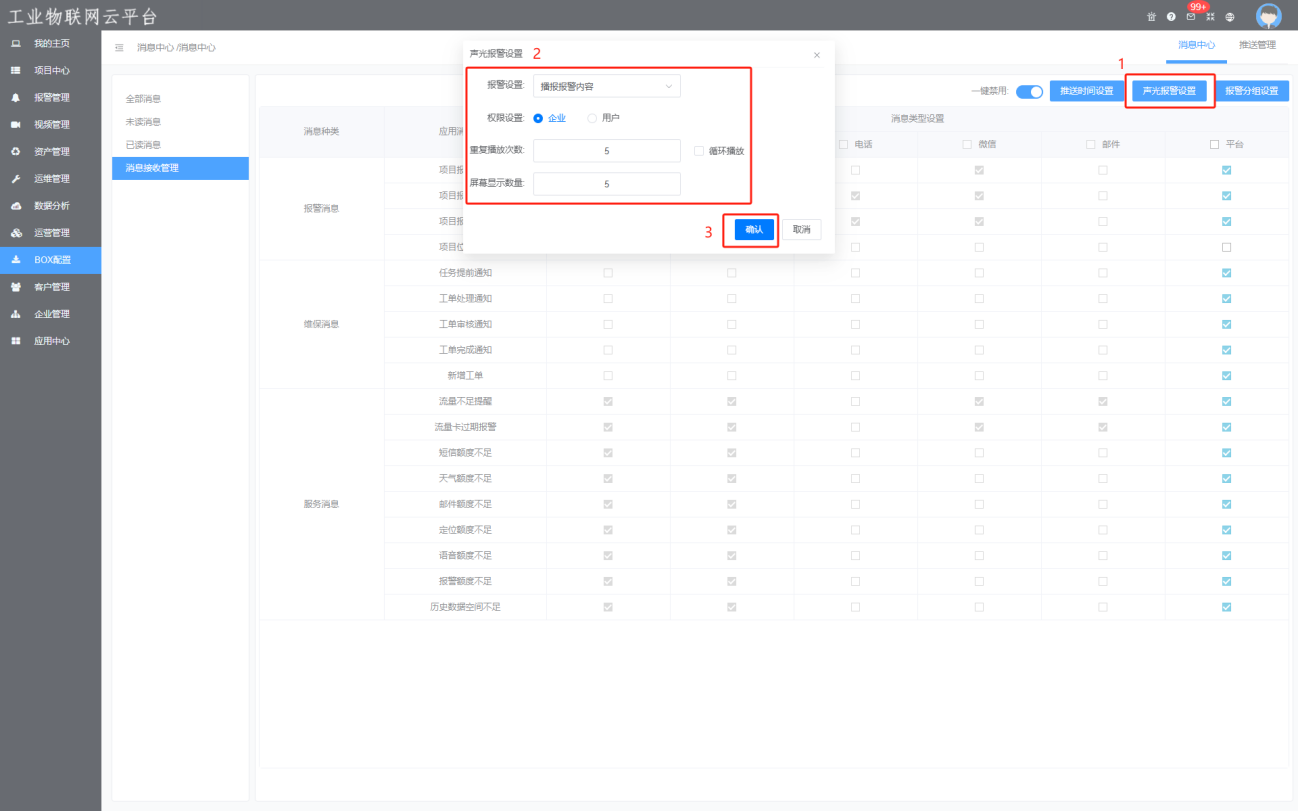Click the camera icon for 视频管理
This screenshot has width=1298, height=811.
(x=15, y=125)
